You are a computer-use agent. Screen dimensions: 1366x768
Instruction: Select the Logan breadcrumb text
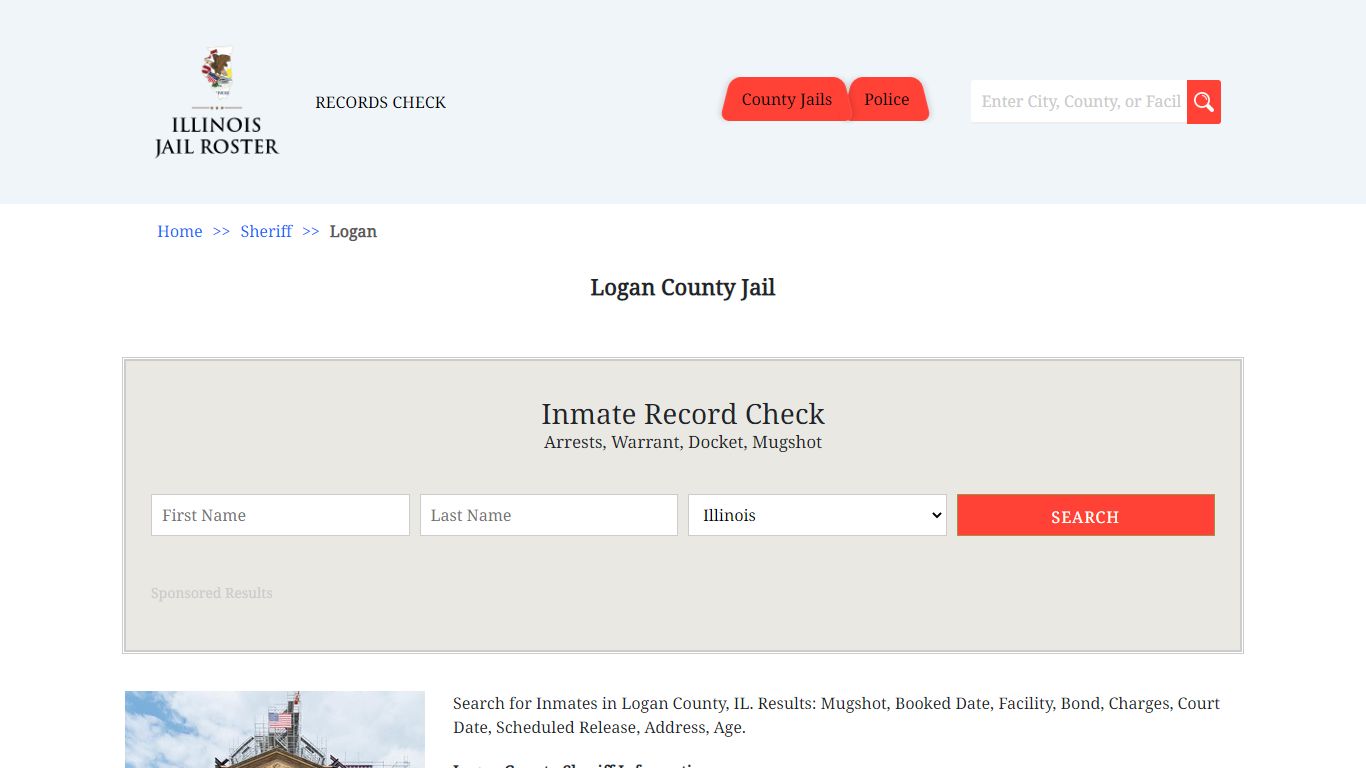click(x=353, y=231)
